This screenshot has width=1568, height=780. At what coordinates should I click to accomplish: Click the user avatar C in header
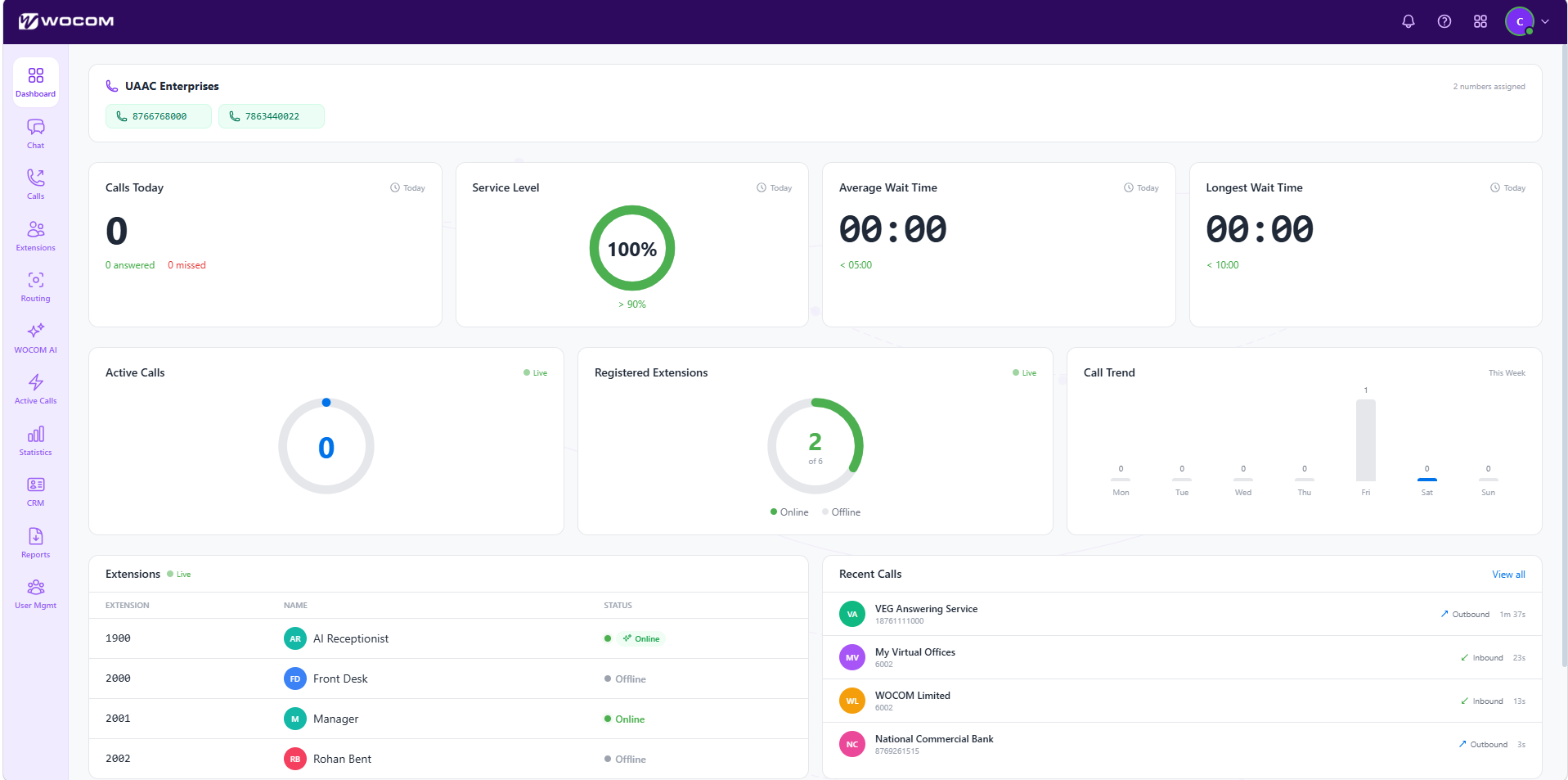point(1520,21)
